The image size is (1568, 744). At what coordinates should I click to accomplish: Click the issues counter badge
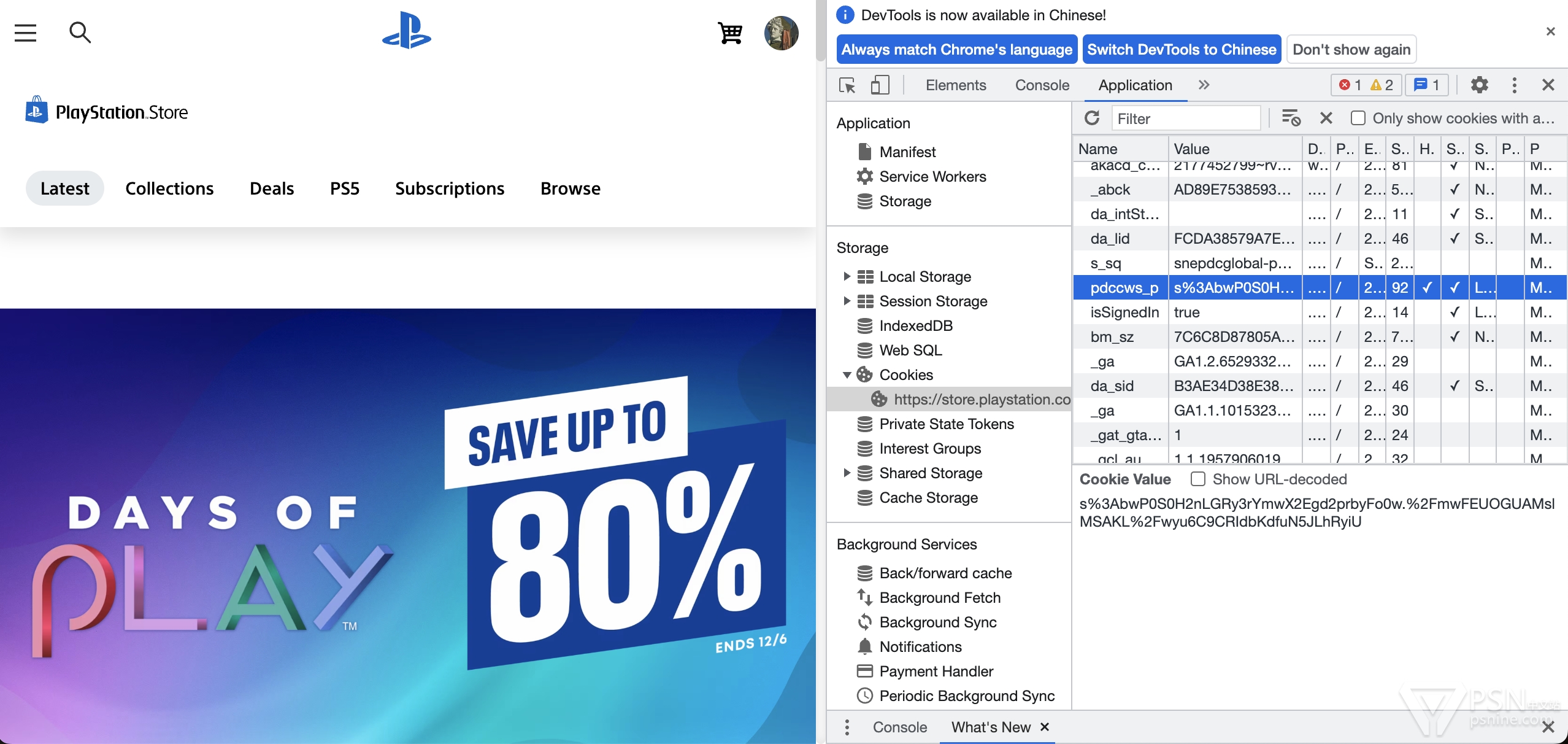click(1426, 85)
